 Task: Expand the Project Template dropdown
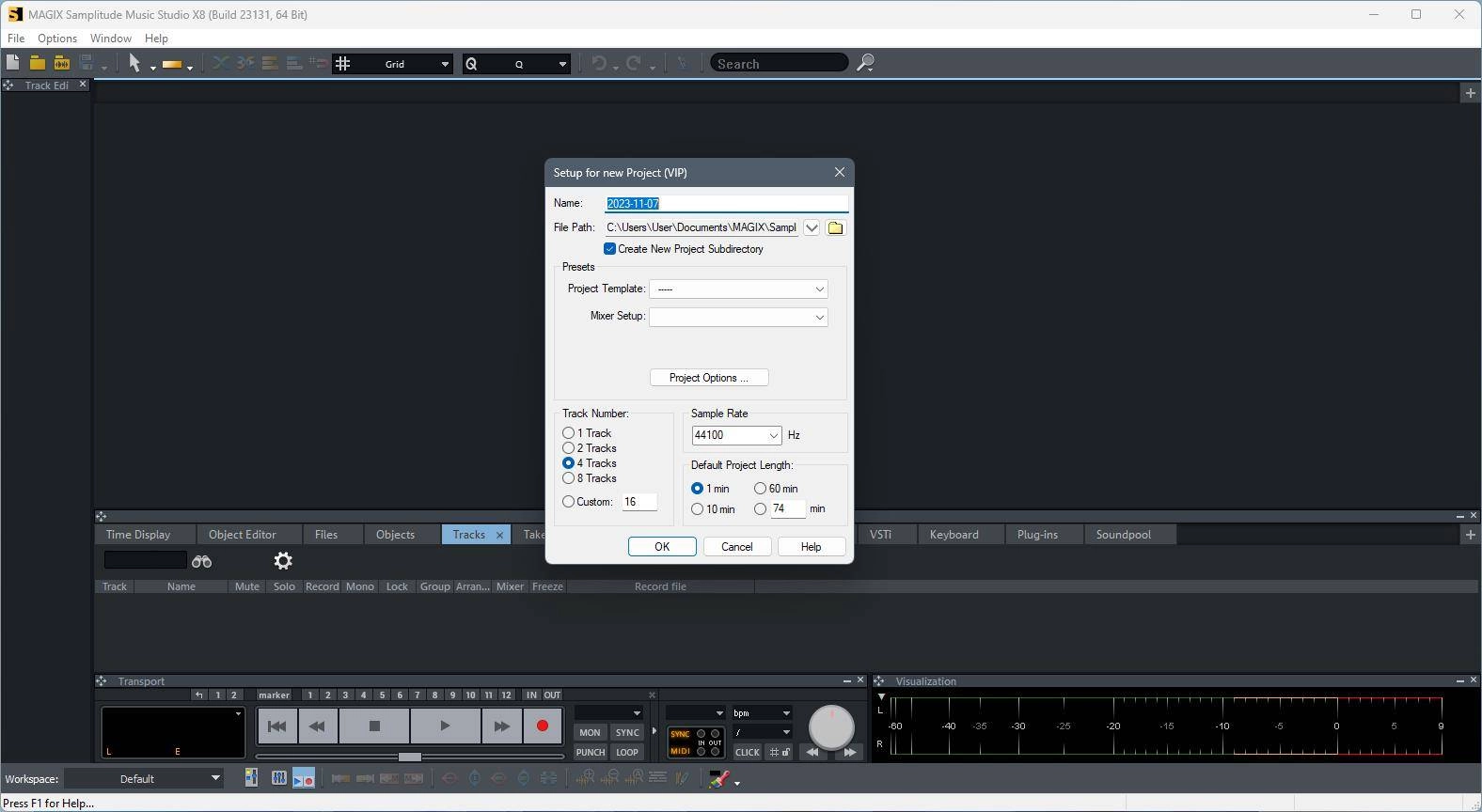coord(738,289)
